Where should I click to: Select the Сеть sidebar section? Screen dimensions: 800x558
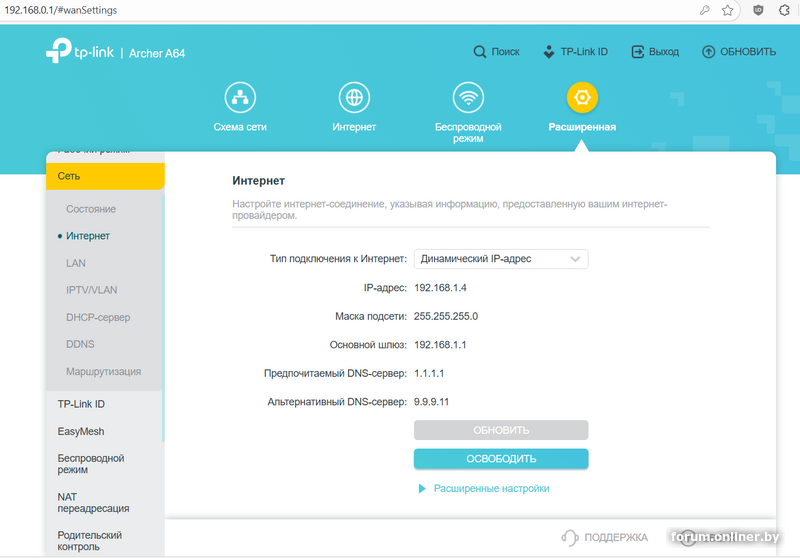click(105, 176)
